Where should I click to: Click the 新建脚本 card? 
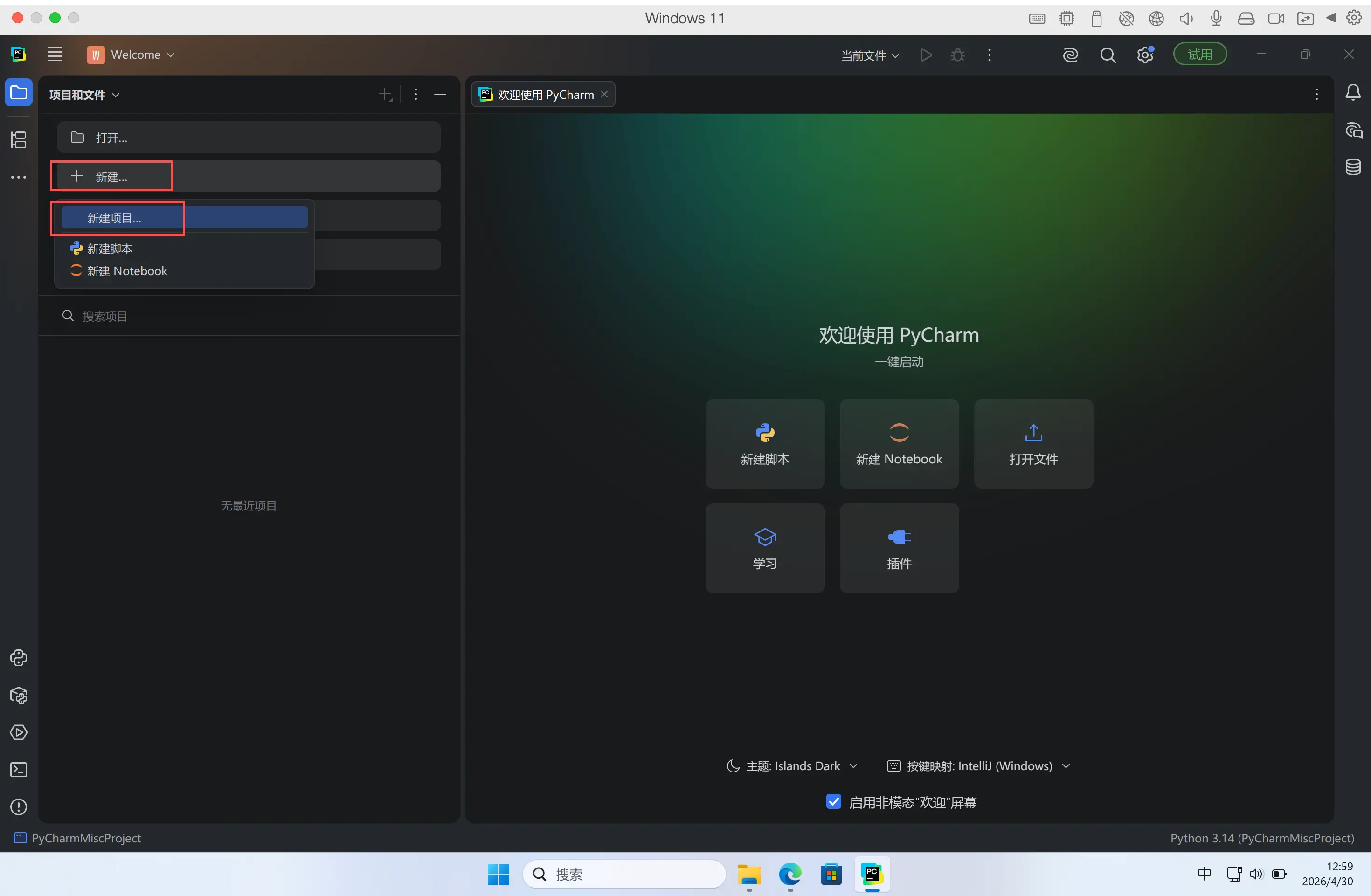(765, 443)
